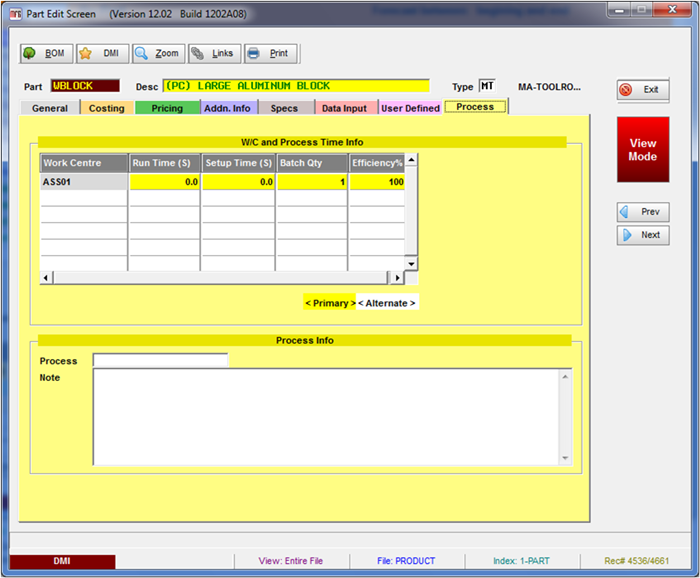Click the Rec# 4536/4661 status entry
This screenshot has height=578, width=700.
637,561
